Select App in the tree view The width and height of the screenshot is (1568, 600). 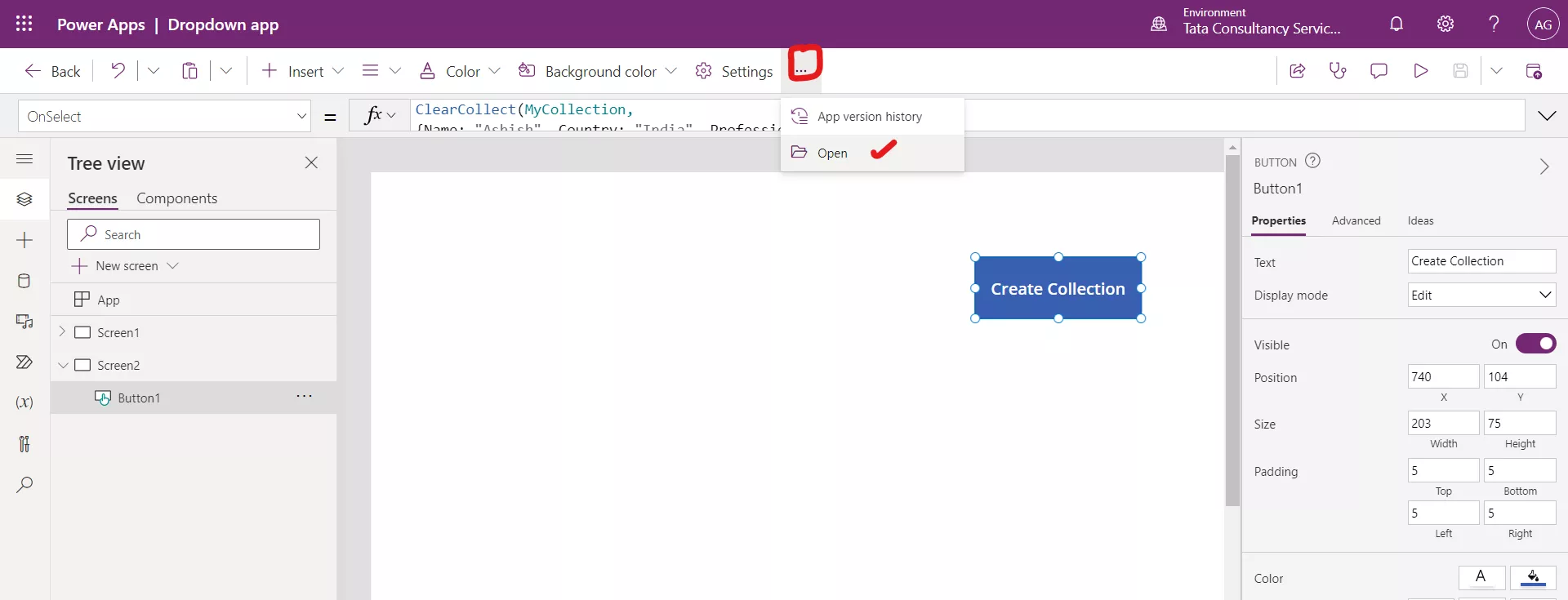click(194, 300)
